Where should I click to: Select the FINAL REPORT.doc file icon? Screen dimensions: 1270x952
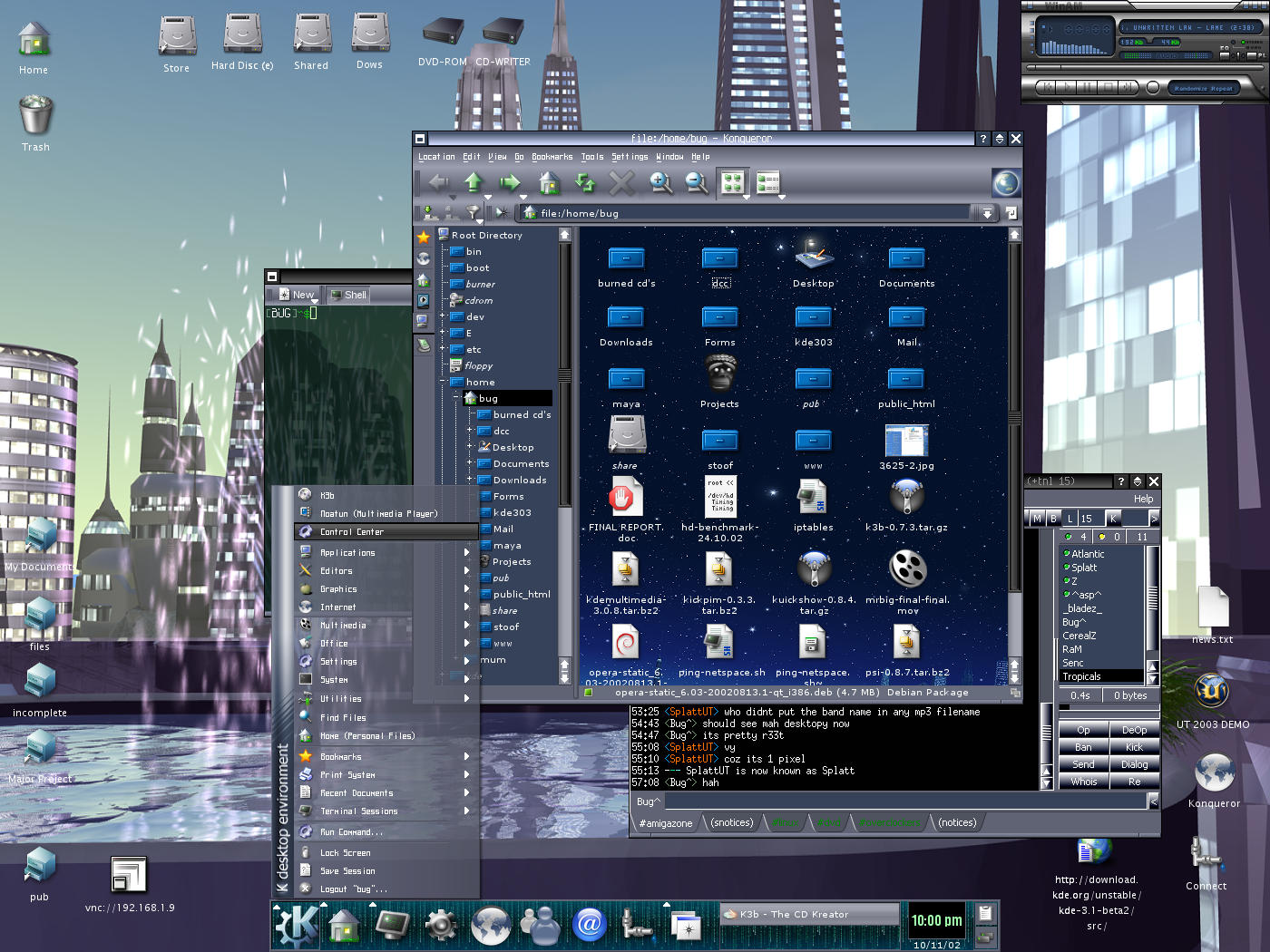[x=626, y=497]
